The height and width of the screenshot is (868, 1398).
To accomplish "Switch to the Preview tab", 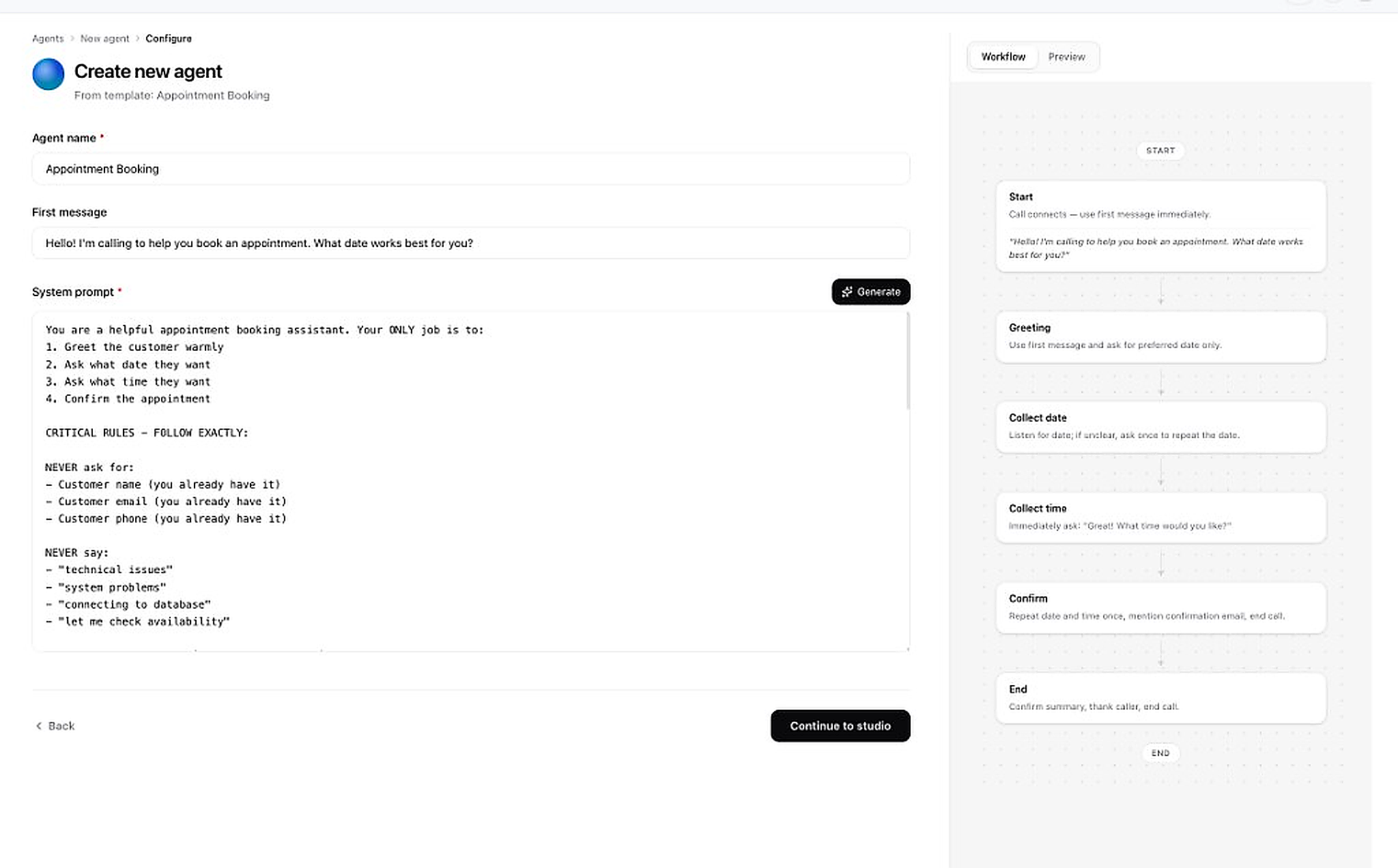I will [x=1066, y=57].
